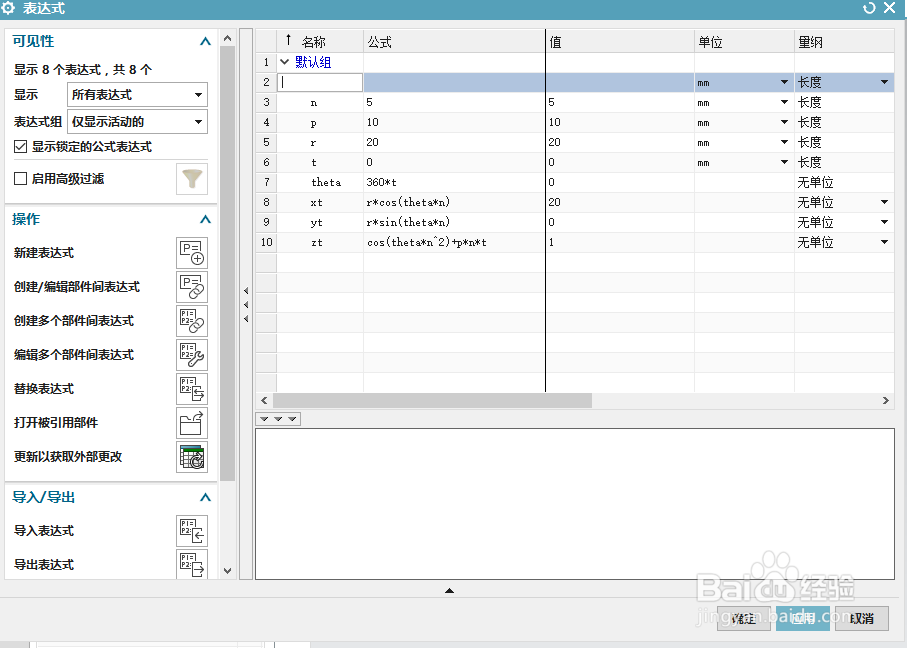Viewport: 907px width, 648px height.
Task: Click the advanced filter funnel icon
Action: 191,177
